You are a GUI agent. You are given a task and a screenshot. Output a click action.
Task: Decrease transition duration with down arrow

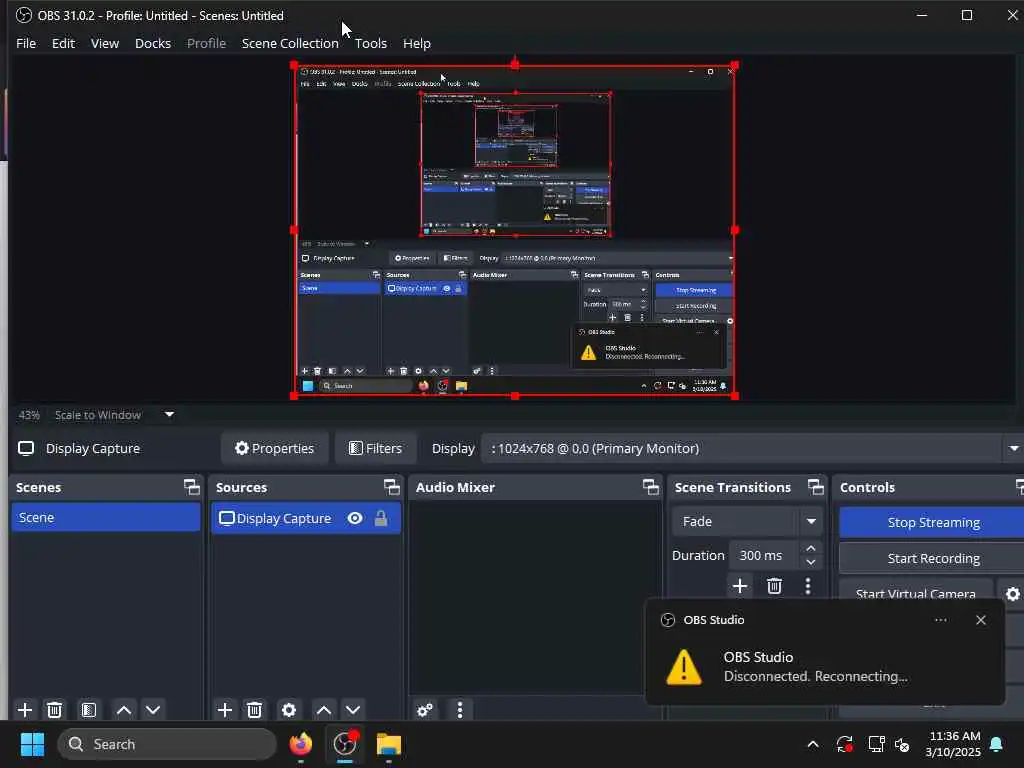tap(811, 562)
